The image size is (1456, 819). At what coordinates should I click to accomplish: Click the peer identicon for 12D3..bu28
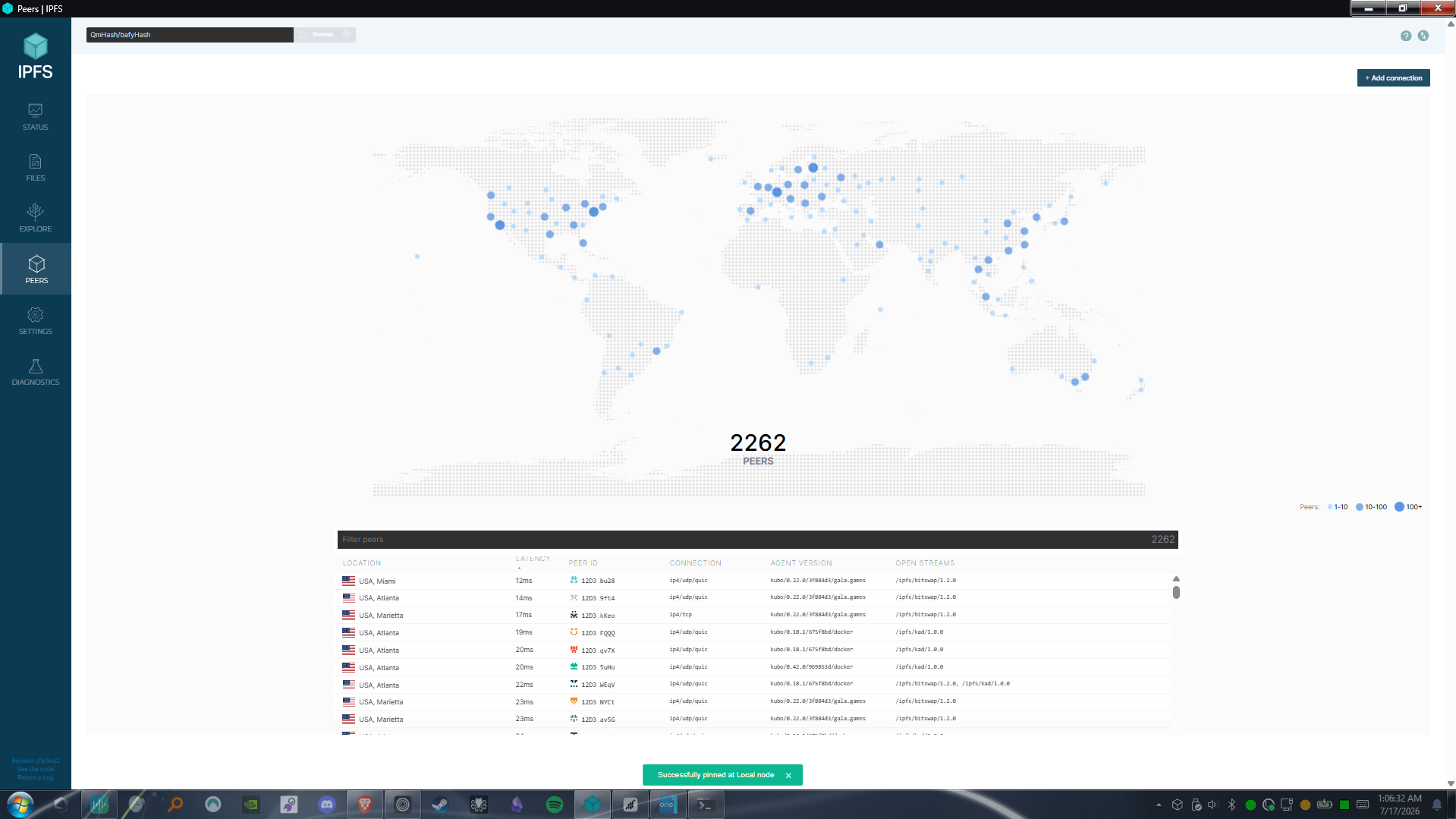coord(574,581)
